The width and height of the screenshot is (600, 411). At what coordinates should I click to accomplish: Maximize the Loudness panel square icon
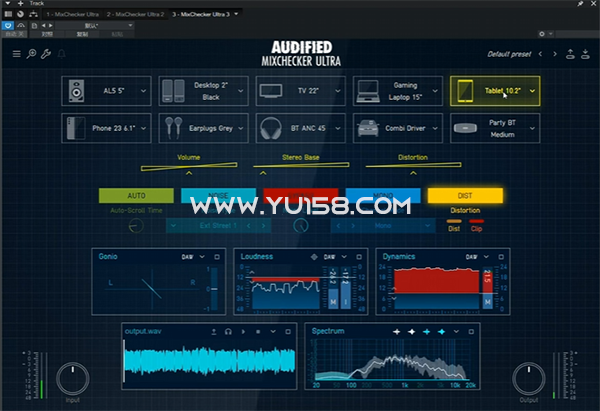[x=359, y=257]
